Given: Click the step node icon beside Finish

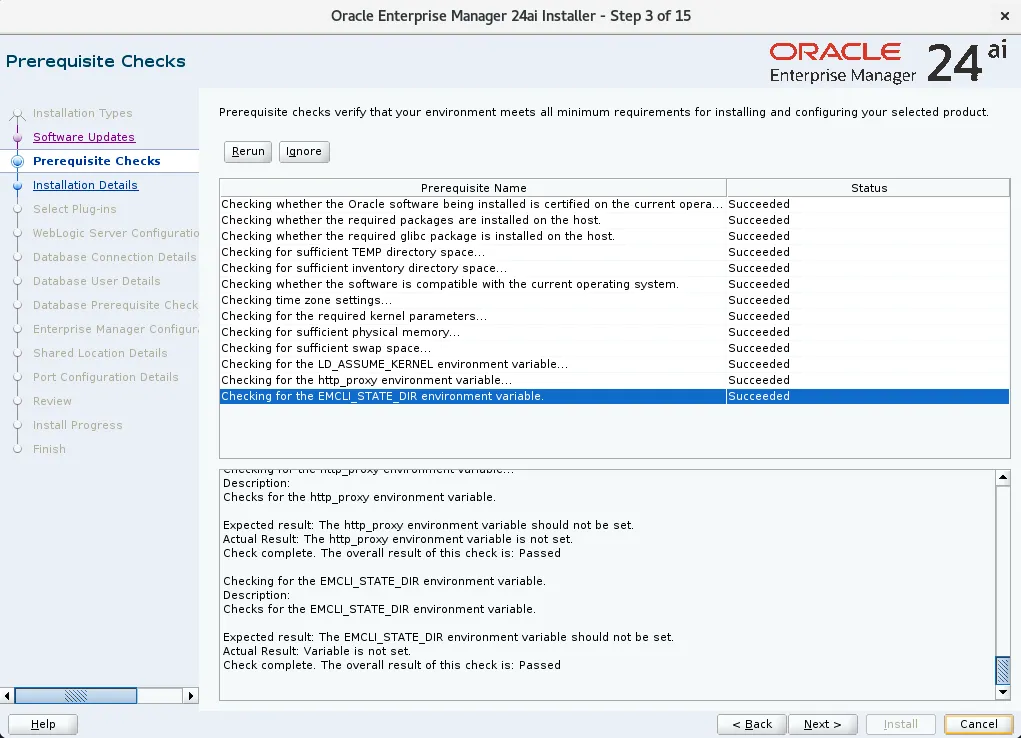Looking at the screenshot, I should [x=20, y=449].
